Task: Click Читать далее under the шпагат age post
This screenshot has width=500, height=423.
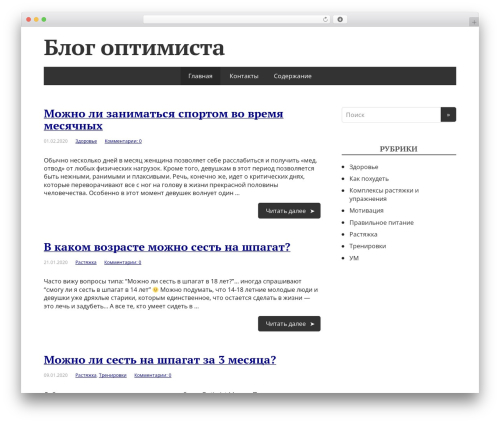Action: pyautogui.click(x=289, y=324)
